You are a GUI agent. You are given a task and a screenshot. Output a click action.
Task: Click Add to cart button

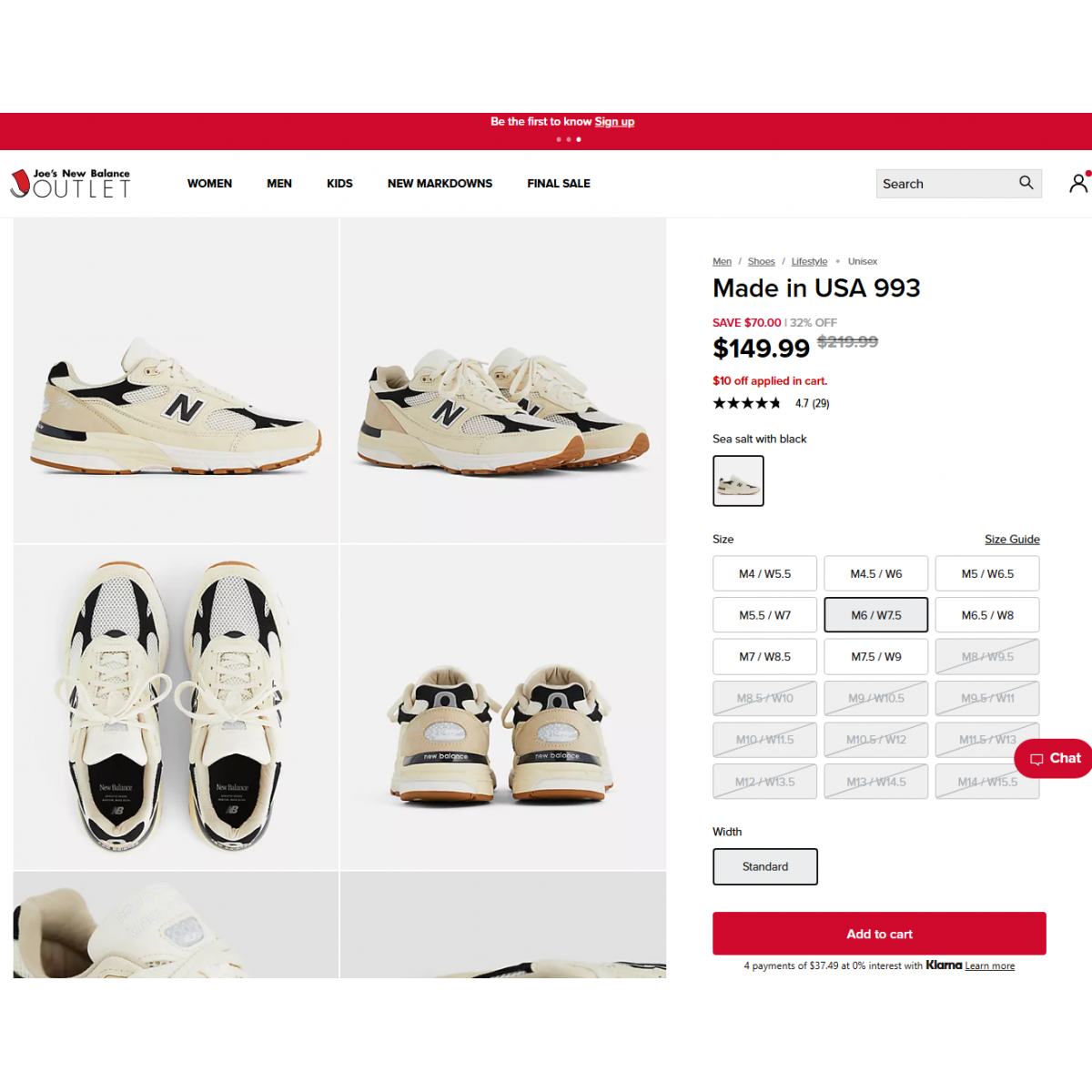(879, 934)
